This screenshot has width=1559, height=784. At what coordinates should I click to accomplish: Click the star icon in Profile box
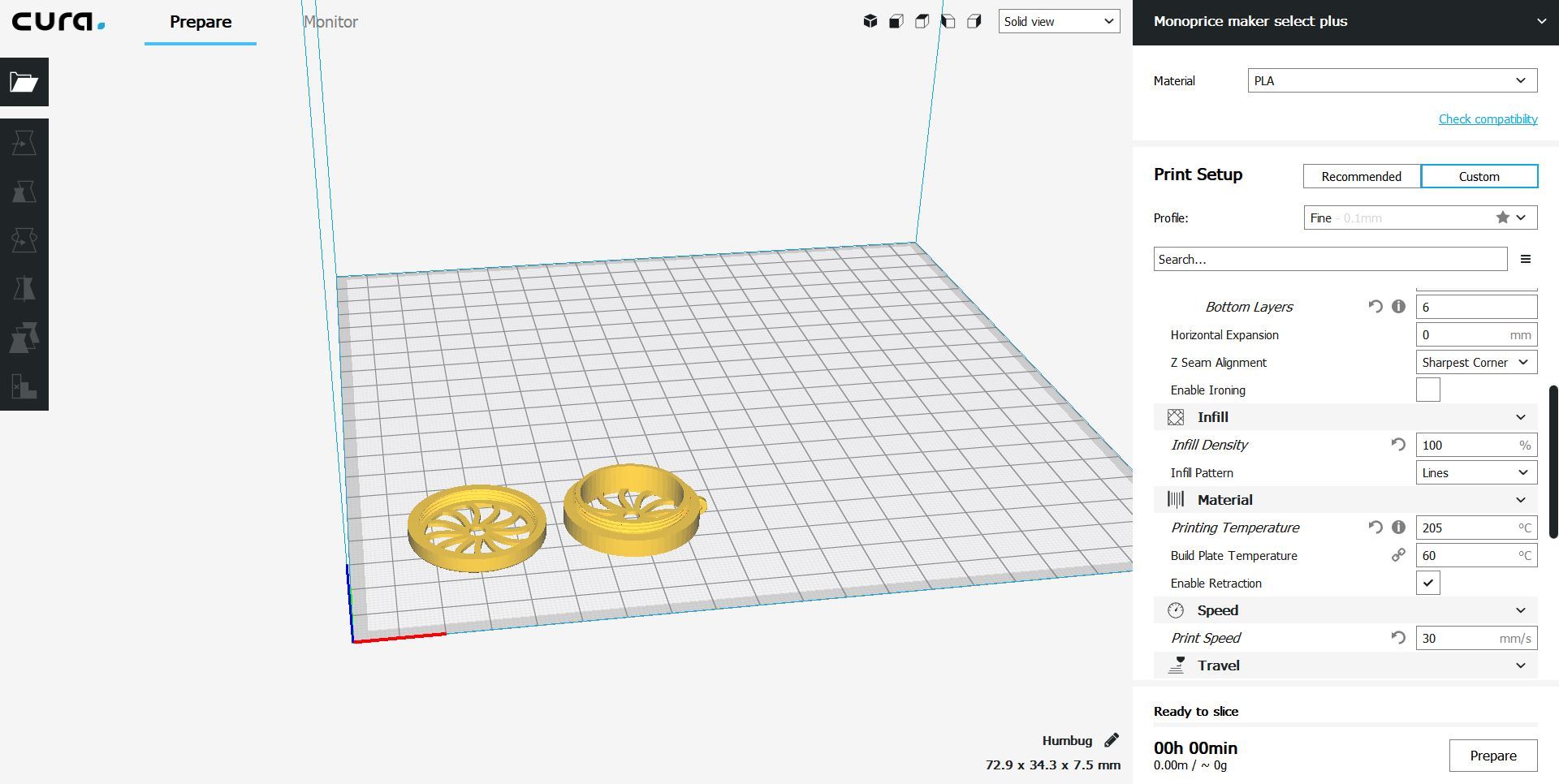click(x=1503, y=218)
